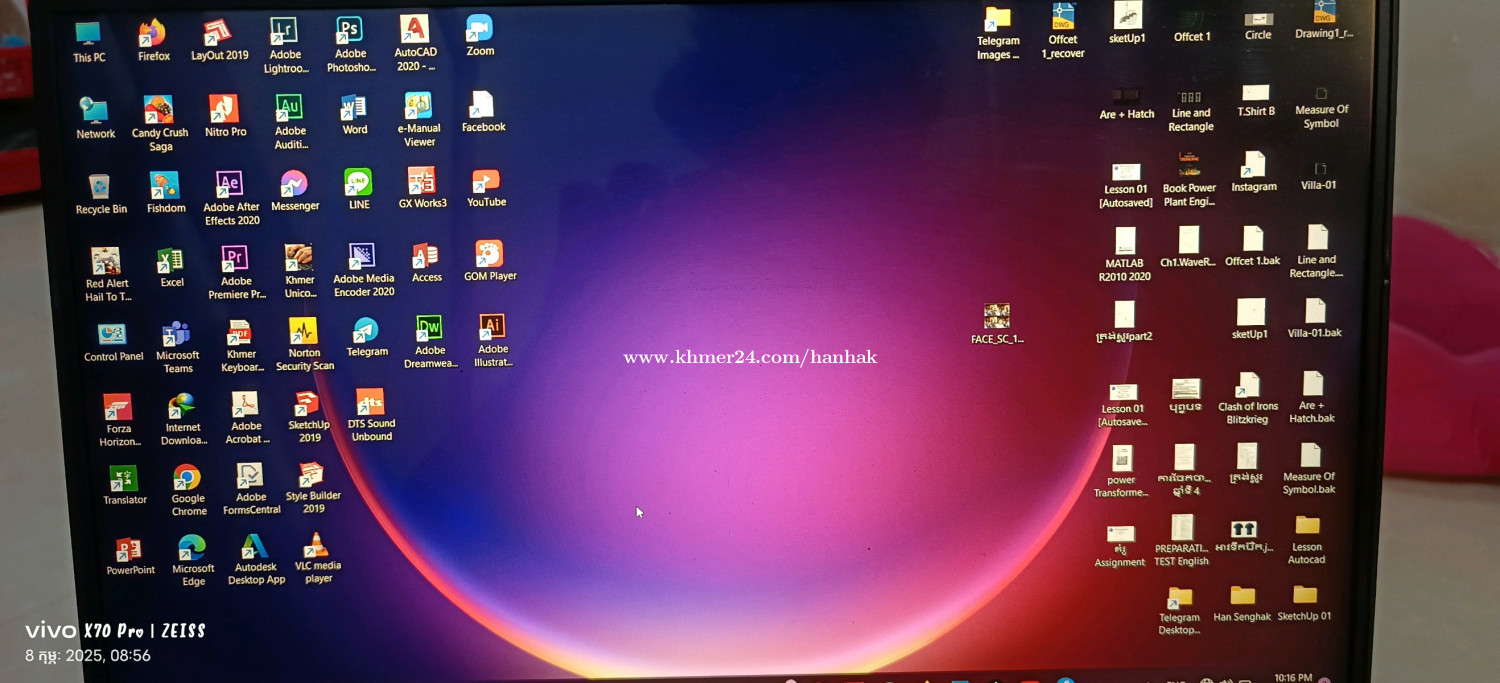
Task: Open Excel from the desktop
Action: 171,268
